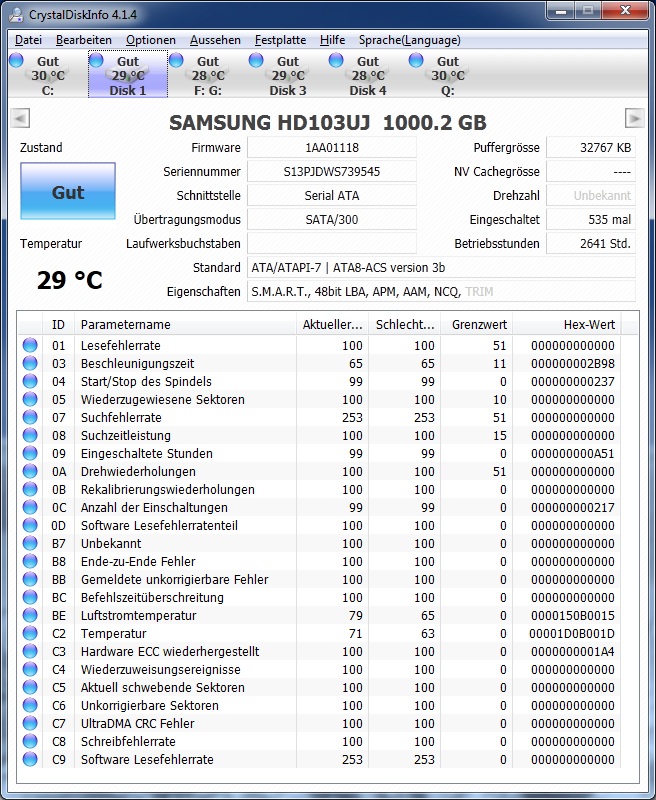Click the status icon for Anzahl der Einschaltungen
This screenshot has height=800, width=656.
(x=30, y=507)
